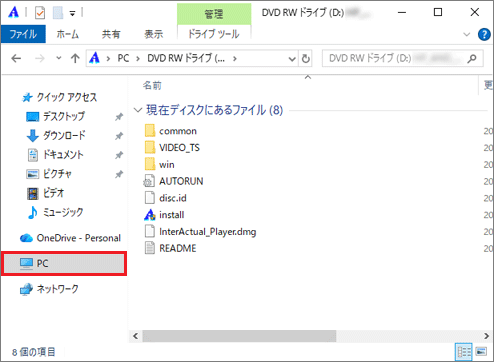This screenshot has height=362, width=494.
Task: Click the pin icon beside デスクトップ
Action: click(119, 117)
